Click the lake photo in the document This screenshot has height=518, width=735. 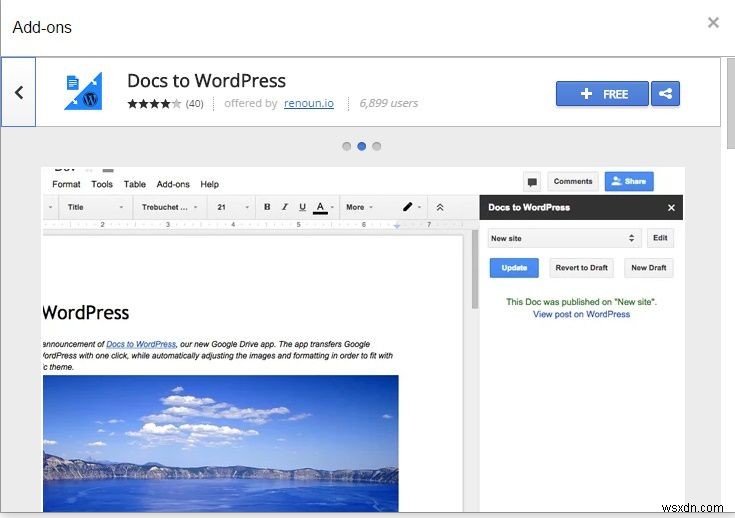pyautogui.click(x=221, y=443)
